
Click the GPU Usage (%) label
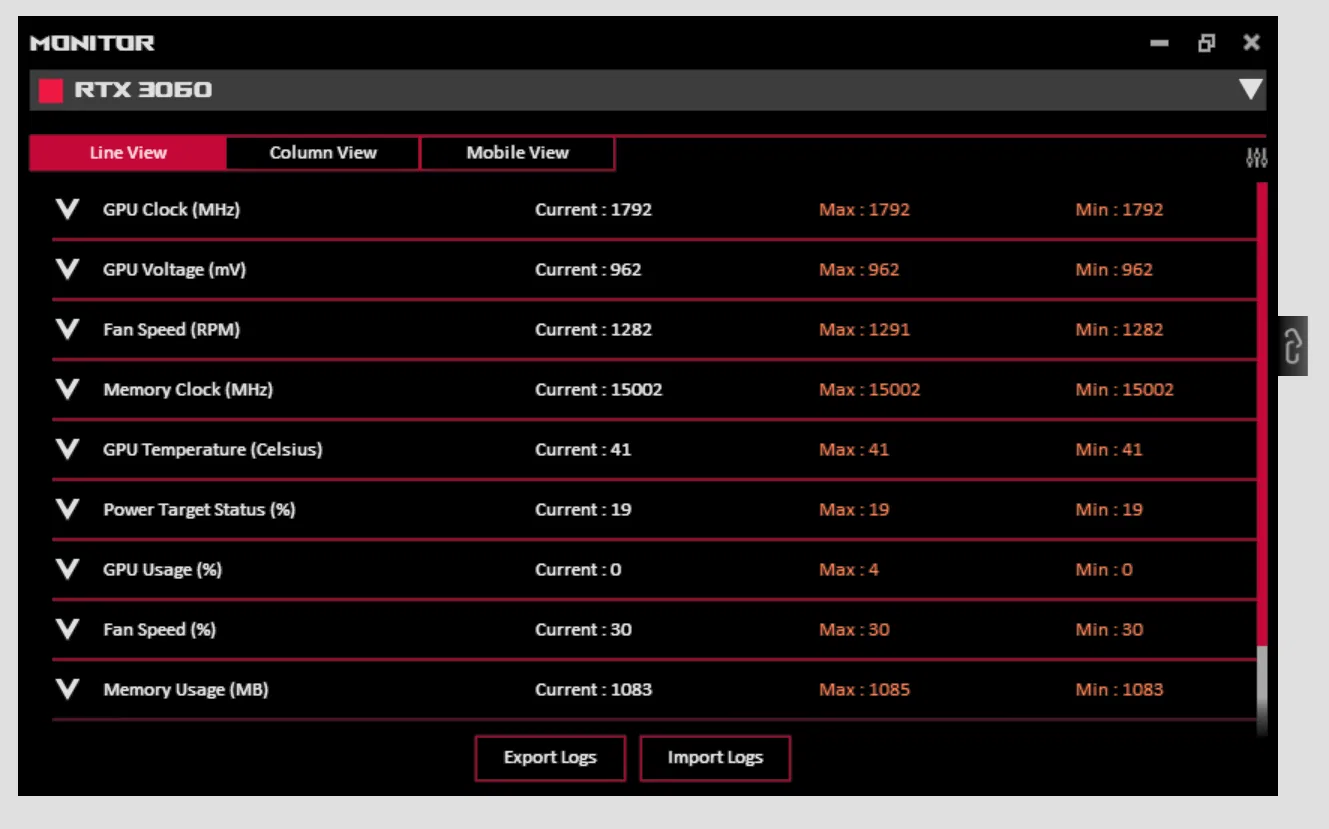(162, 570)
